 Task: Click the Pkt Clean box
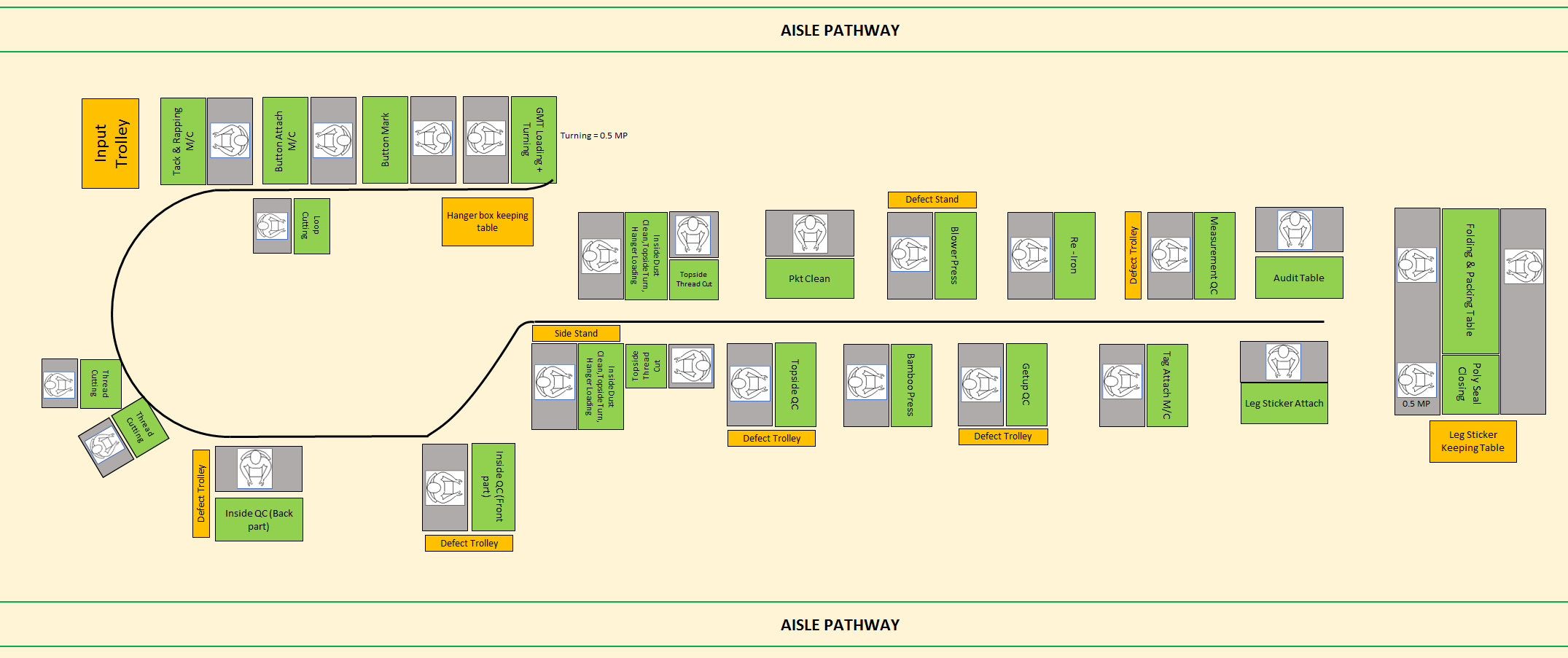(x=810, y=278)
